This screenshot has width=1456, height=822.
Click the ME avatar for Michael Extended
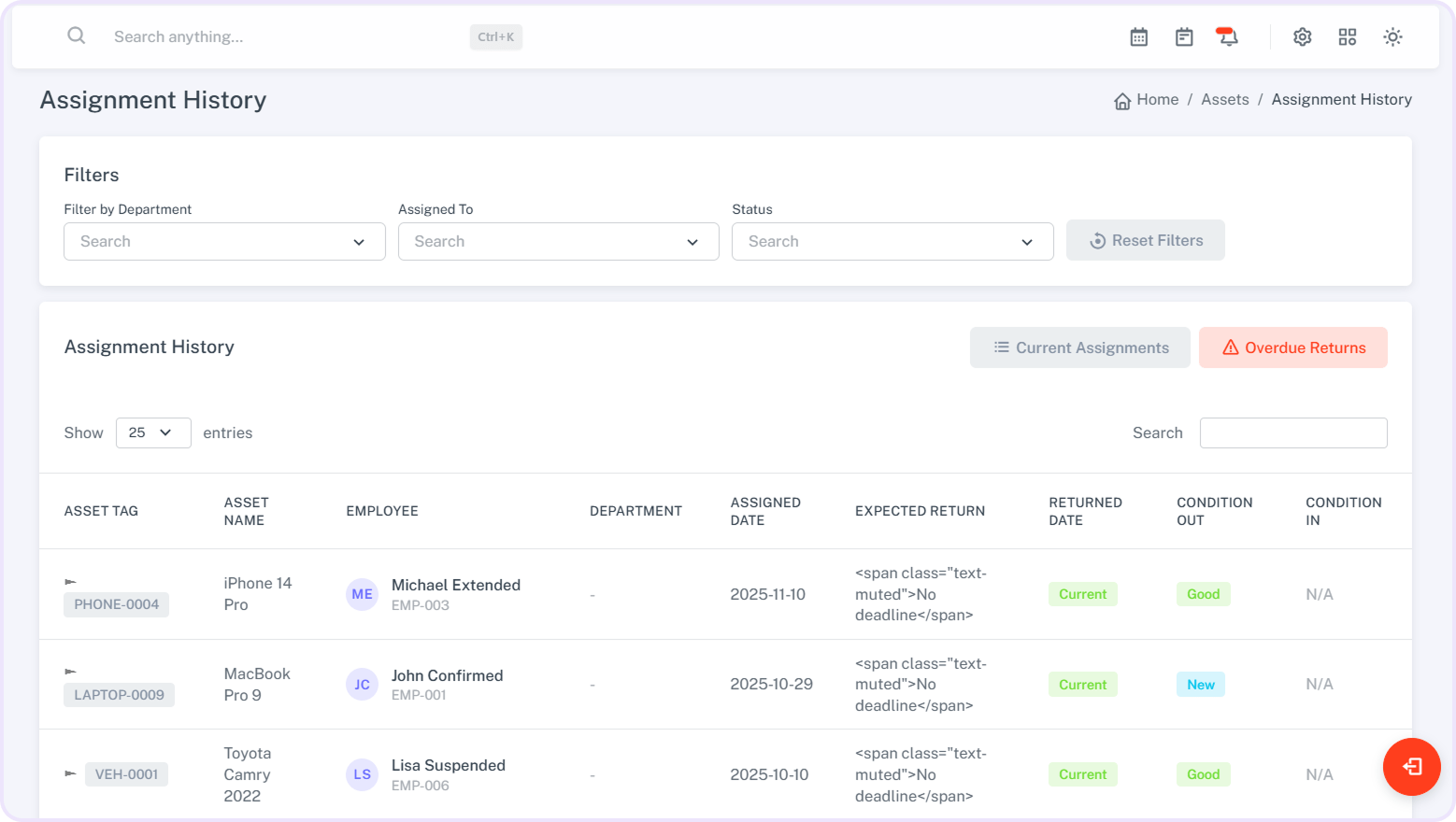[363, 595]
